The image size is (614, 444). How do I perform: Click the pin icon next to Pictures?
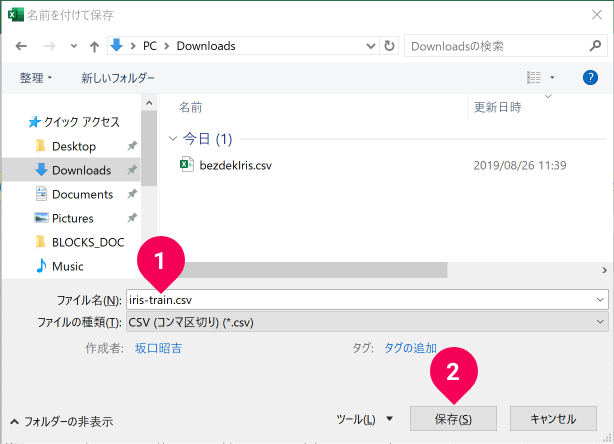(x=132, y=218)
